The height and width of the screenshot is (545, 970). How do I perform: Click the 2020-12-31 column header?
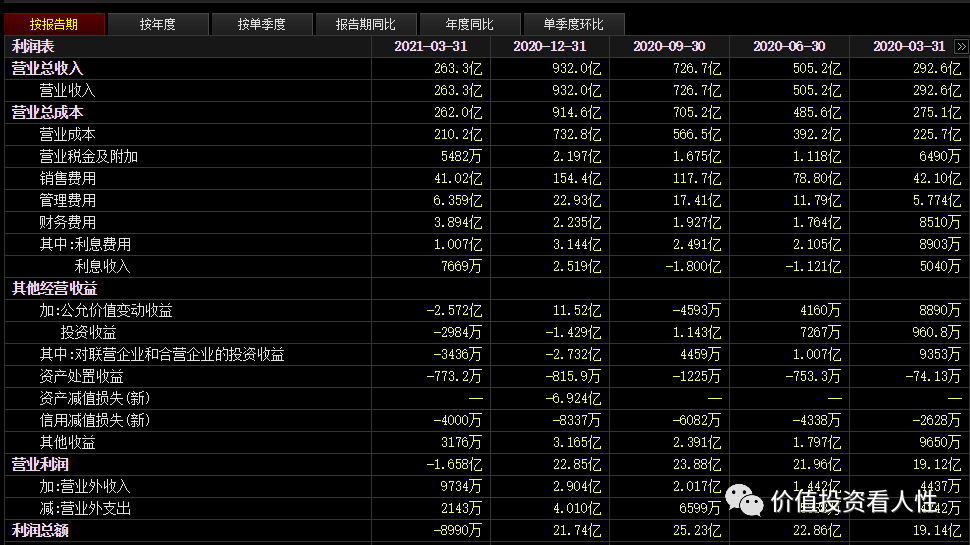[x=549, y=46]
